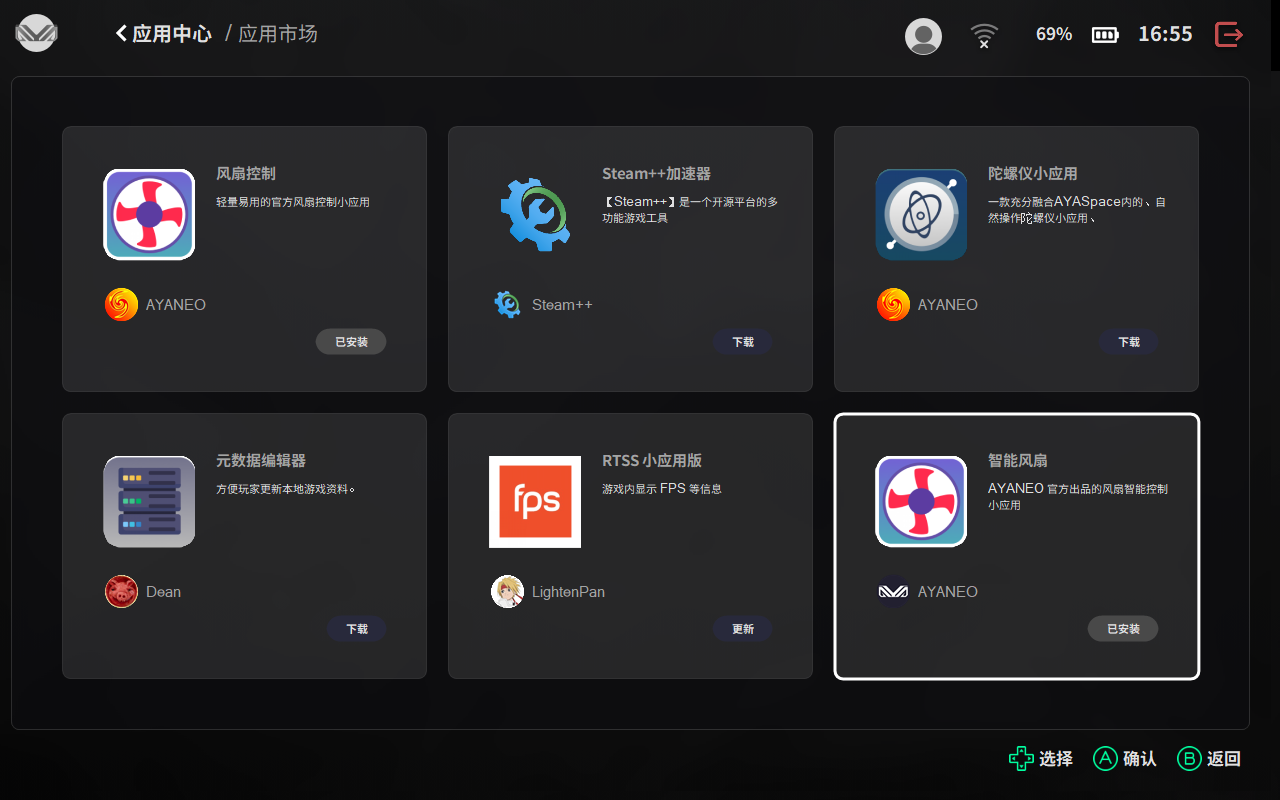The width and height of the screenshot is (1280, 800).
Task: Download 陀螺仪小应用 with 下载 button
Action: pos(1129,342)
